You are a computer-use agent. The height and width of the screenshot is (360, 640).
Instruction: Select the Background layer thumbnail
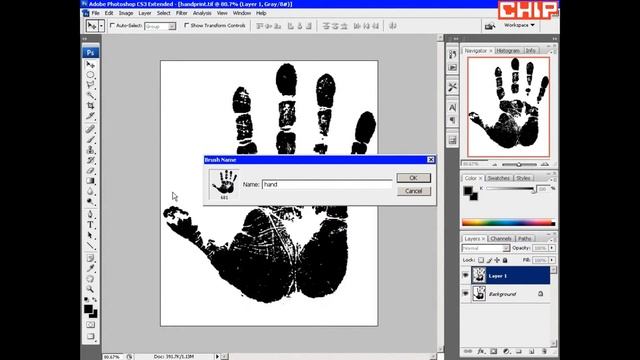tap(479, 293)
